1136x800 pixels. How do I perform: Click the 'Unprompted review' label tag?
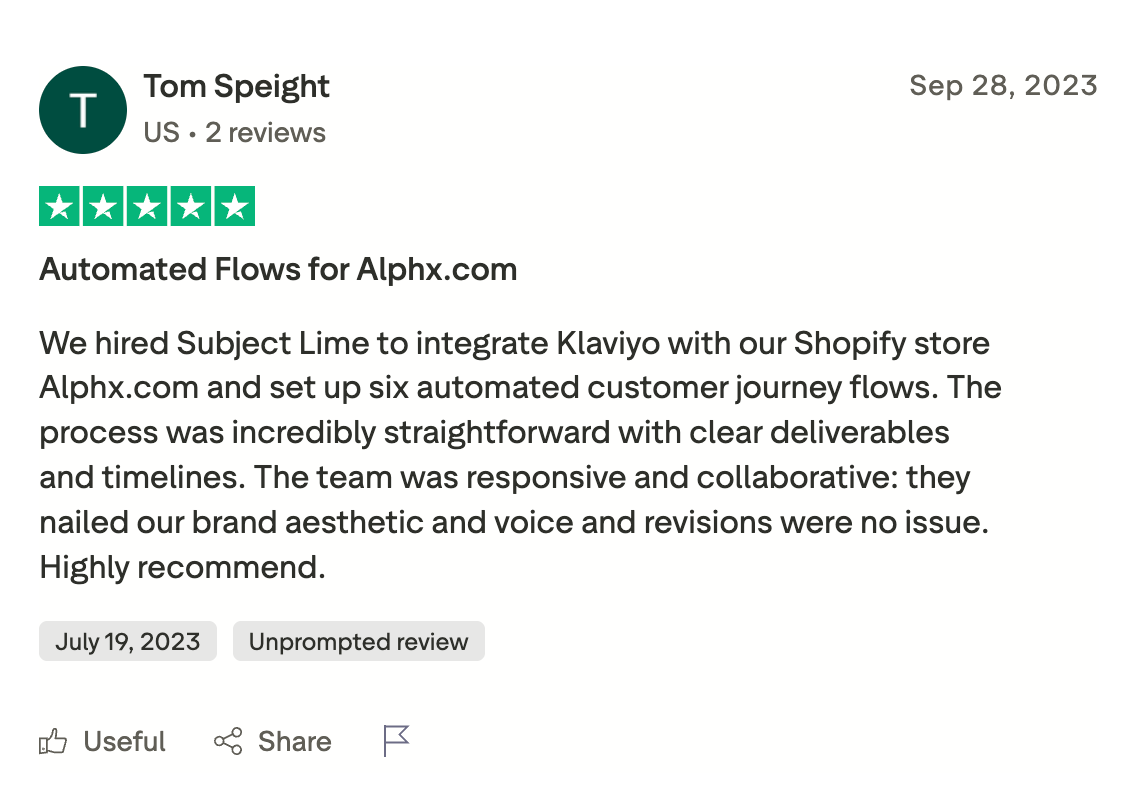pos(358,641)
